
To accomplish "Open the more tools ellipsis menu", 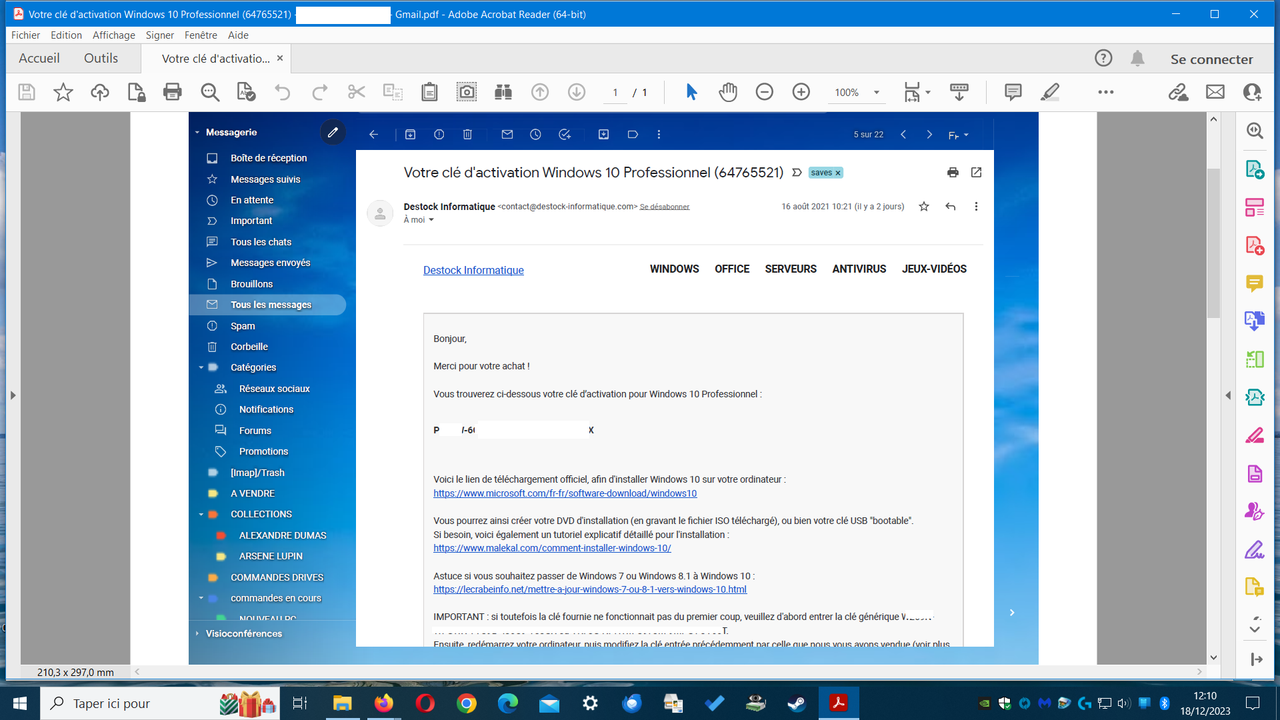I will tap(1105, 91).
